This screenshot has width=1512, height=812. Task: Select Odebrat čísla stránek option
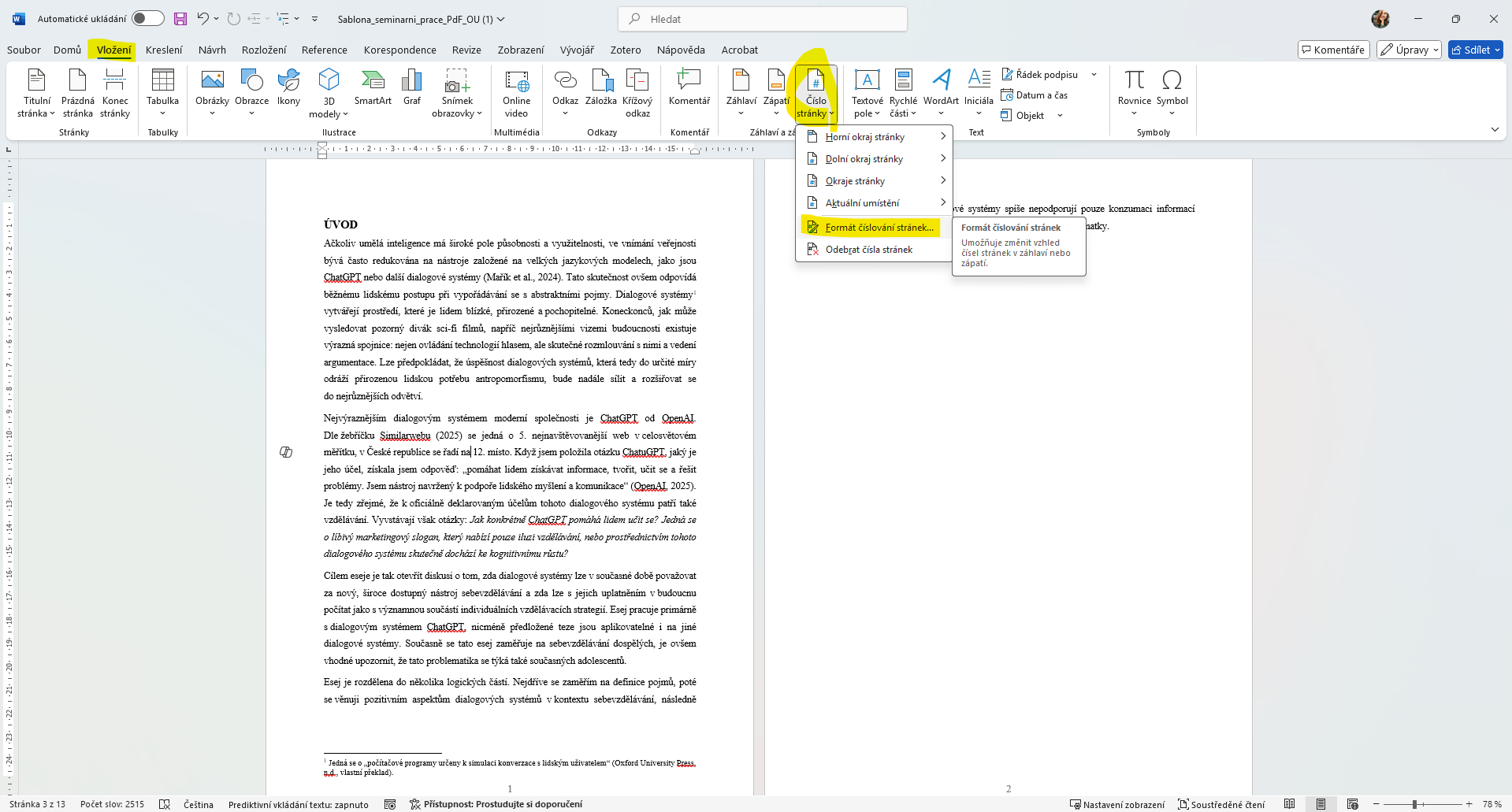pyautogui.click(x=868, y=250)
